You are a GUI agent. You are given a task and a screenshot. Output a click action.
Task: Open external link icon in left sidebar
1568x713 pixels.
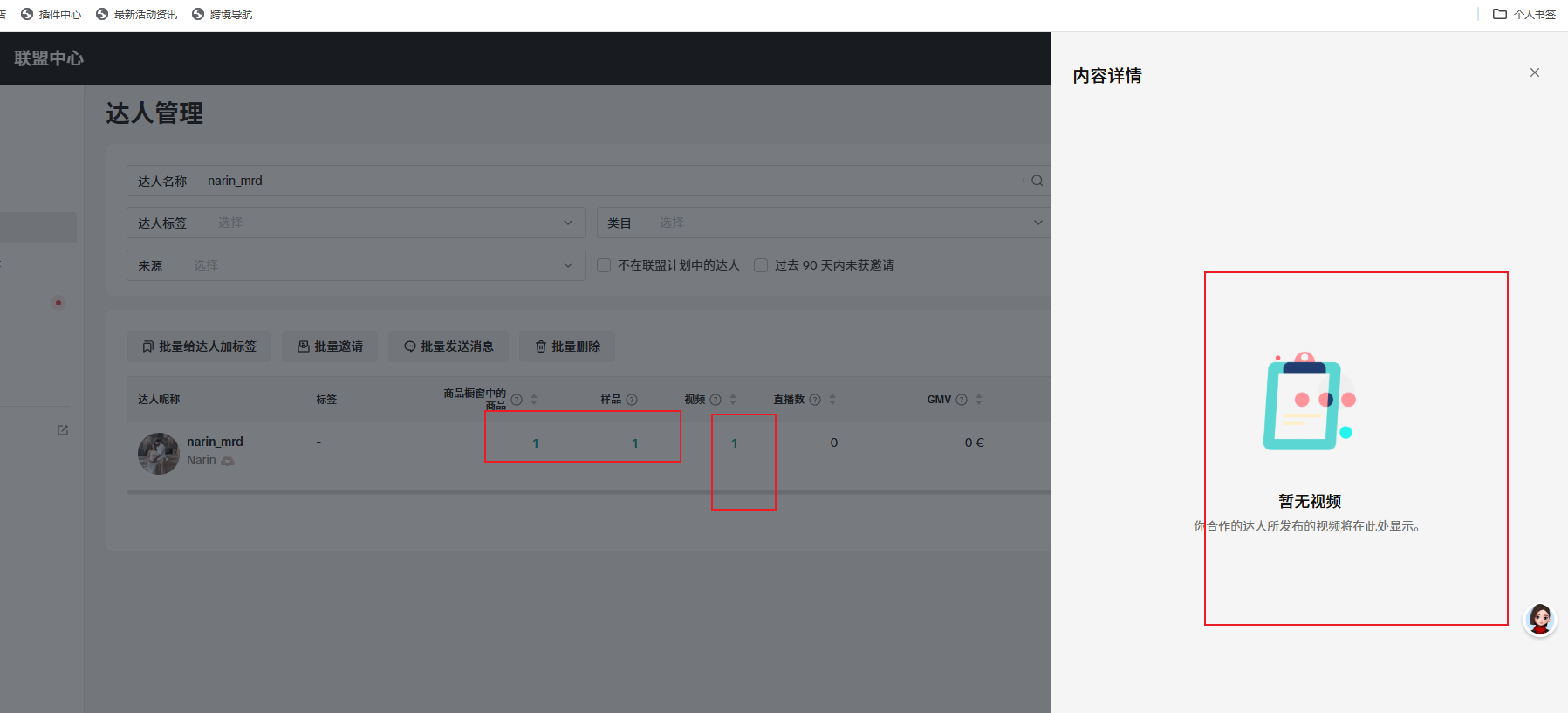63,430
